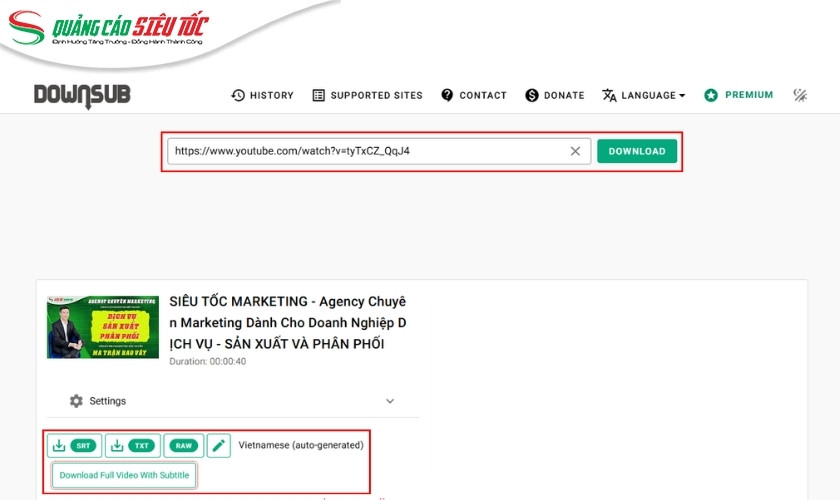The image size is (840, 500).
Task: Click the Supported Sites list icon
Action: click(319, 95)
